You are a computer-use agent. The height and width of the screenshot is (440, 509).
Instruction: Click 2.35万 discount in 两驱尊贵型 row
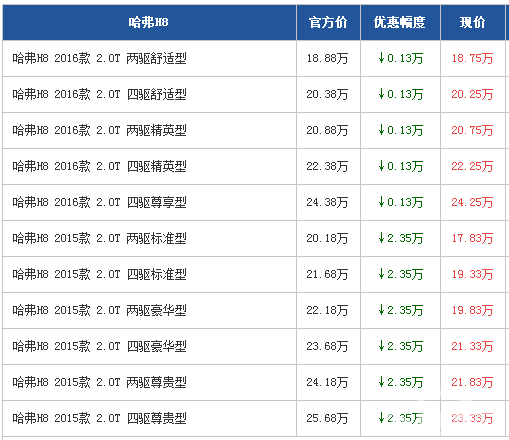[x=401, y=382]
